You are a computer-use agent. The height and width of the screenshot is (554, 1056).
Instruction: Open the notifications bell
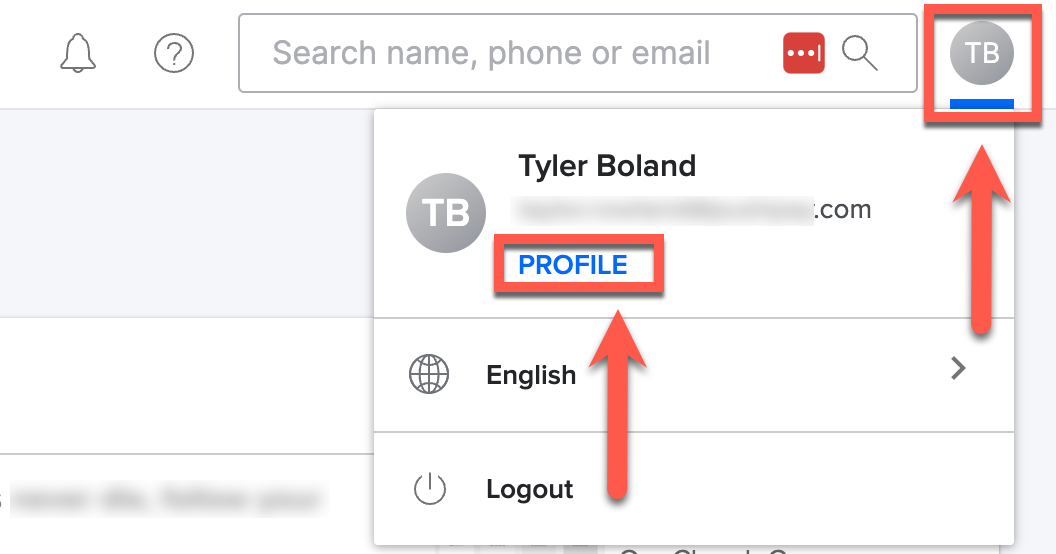[x=78, y=53]
